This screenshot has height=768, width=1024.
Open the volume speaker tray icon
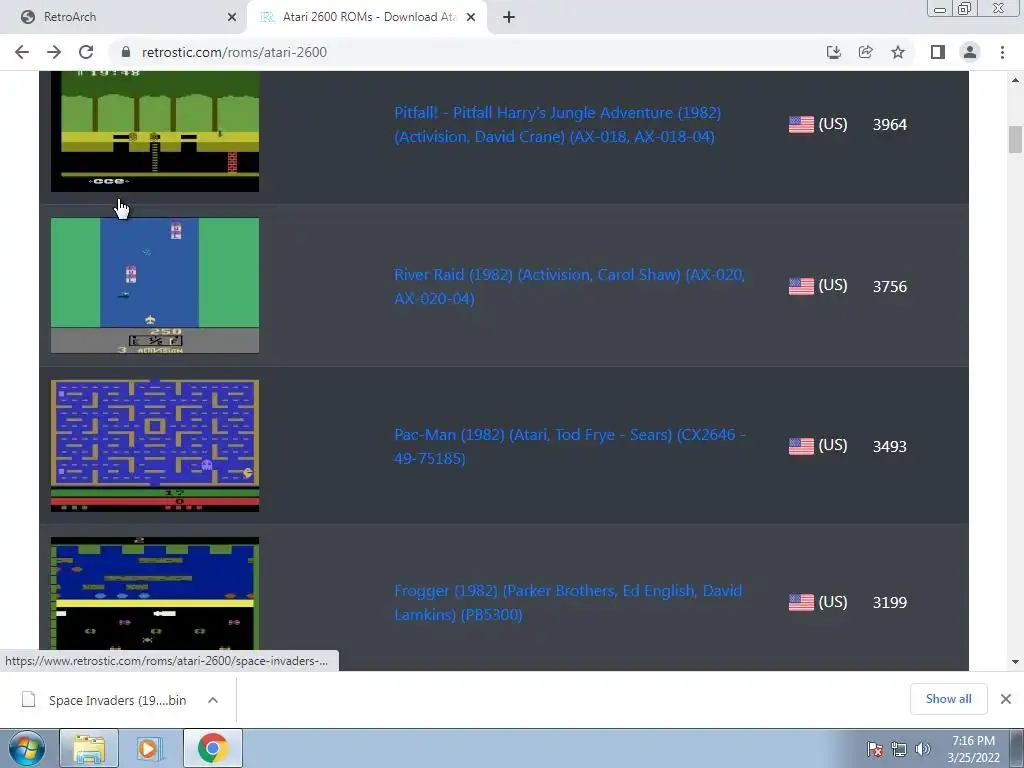[923, 749]
